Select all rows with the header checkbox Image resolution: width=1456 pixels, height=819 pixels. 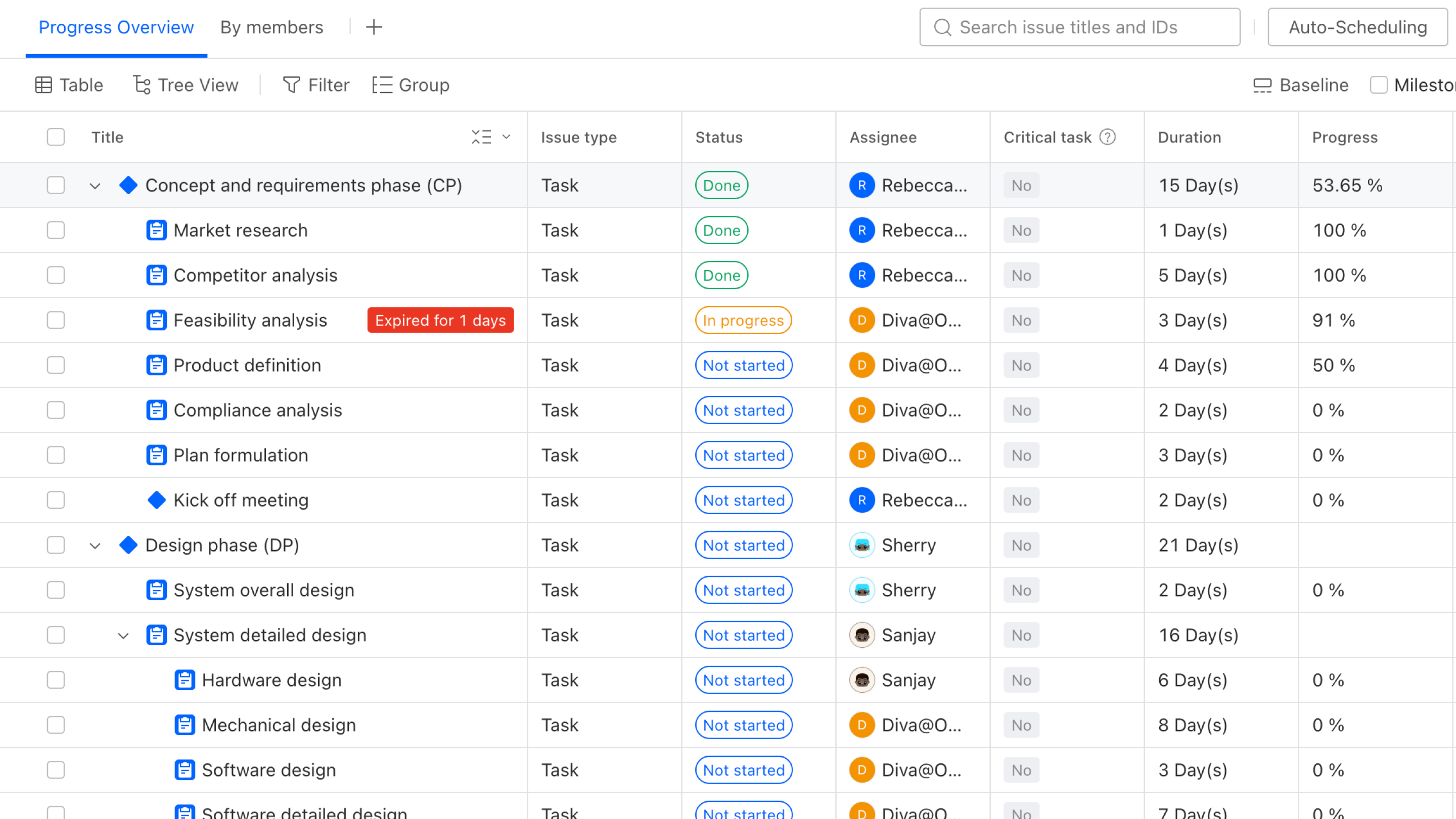[x=56, y=137]
